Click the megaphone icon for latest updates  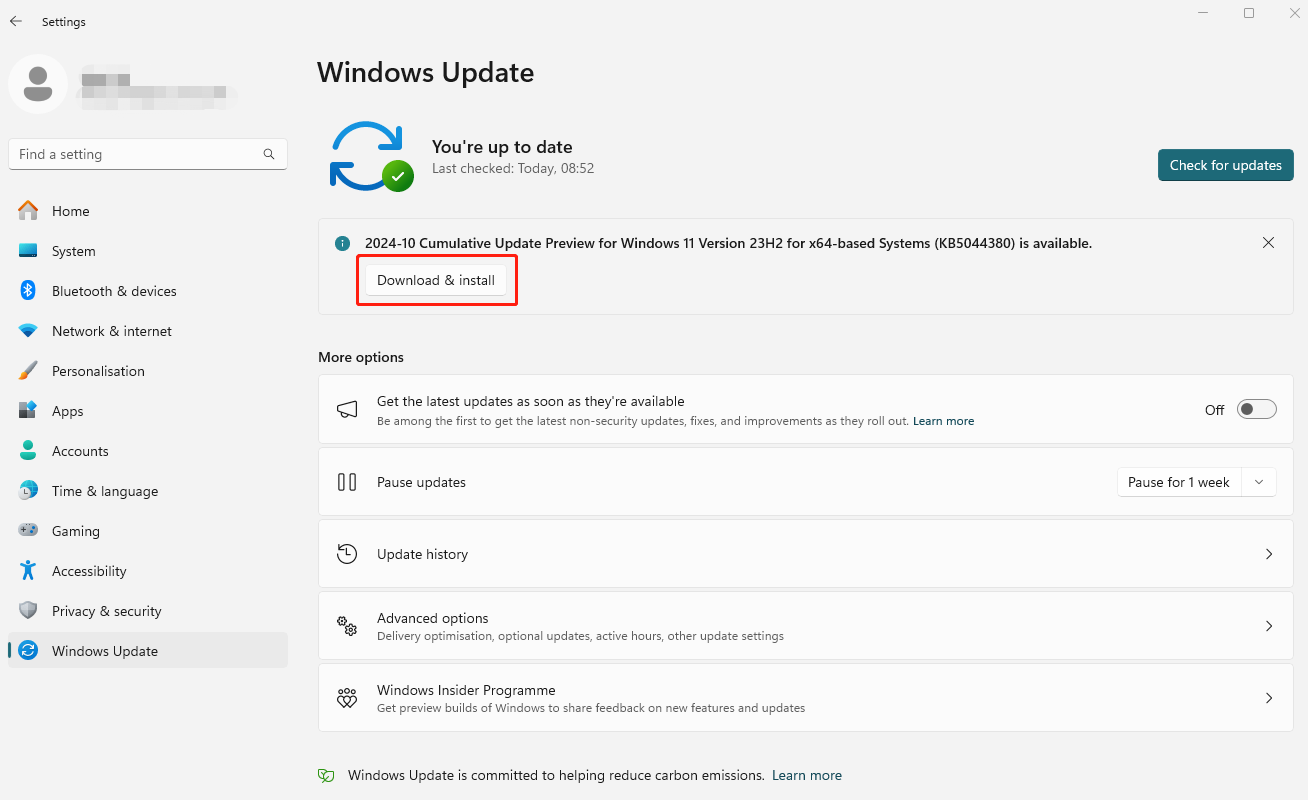pos(347,409)
